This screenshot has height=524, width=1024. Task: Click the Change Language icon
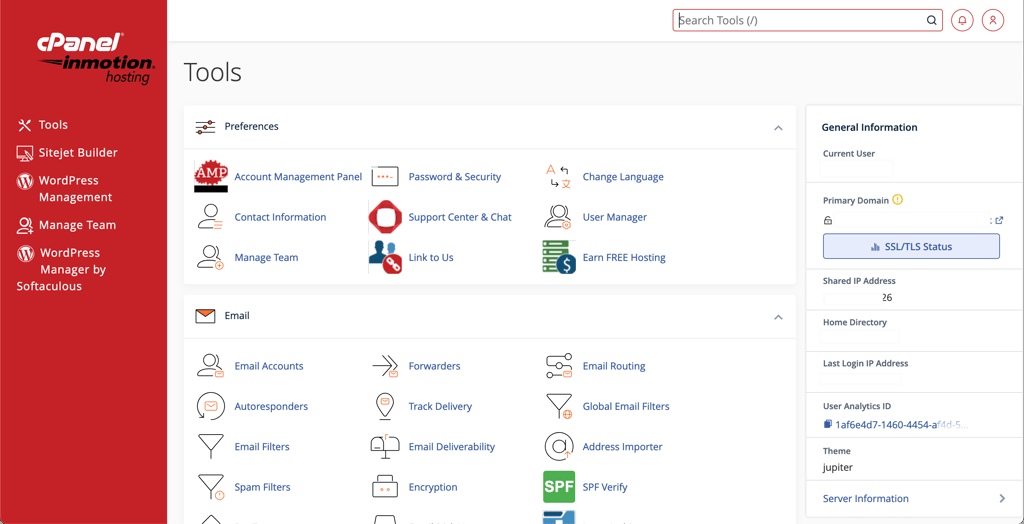pos(559,176)
